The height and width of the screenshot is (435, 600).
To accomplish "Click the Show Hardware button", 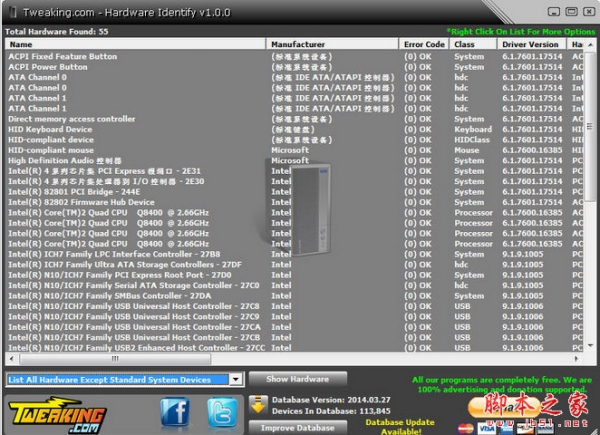I will [x=298, y=379].
